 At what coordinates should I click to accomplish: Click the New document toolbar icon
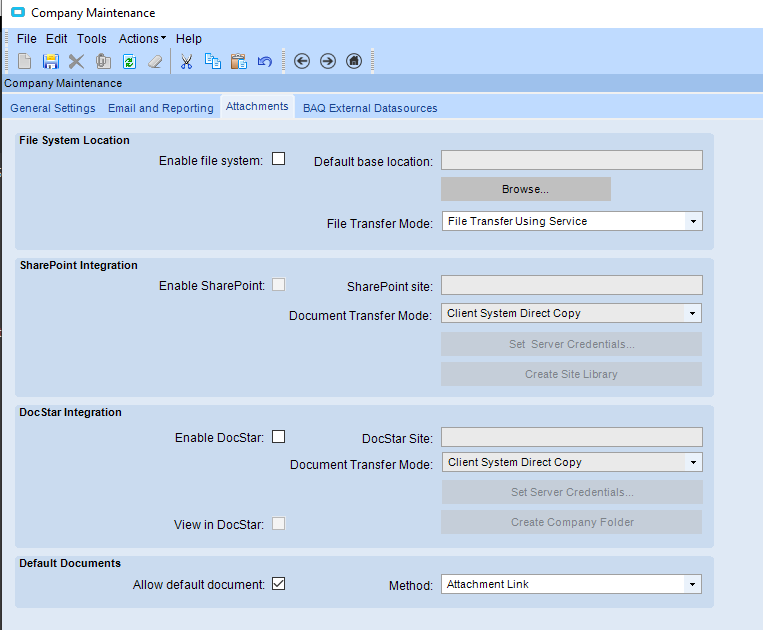click(24, 61)
